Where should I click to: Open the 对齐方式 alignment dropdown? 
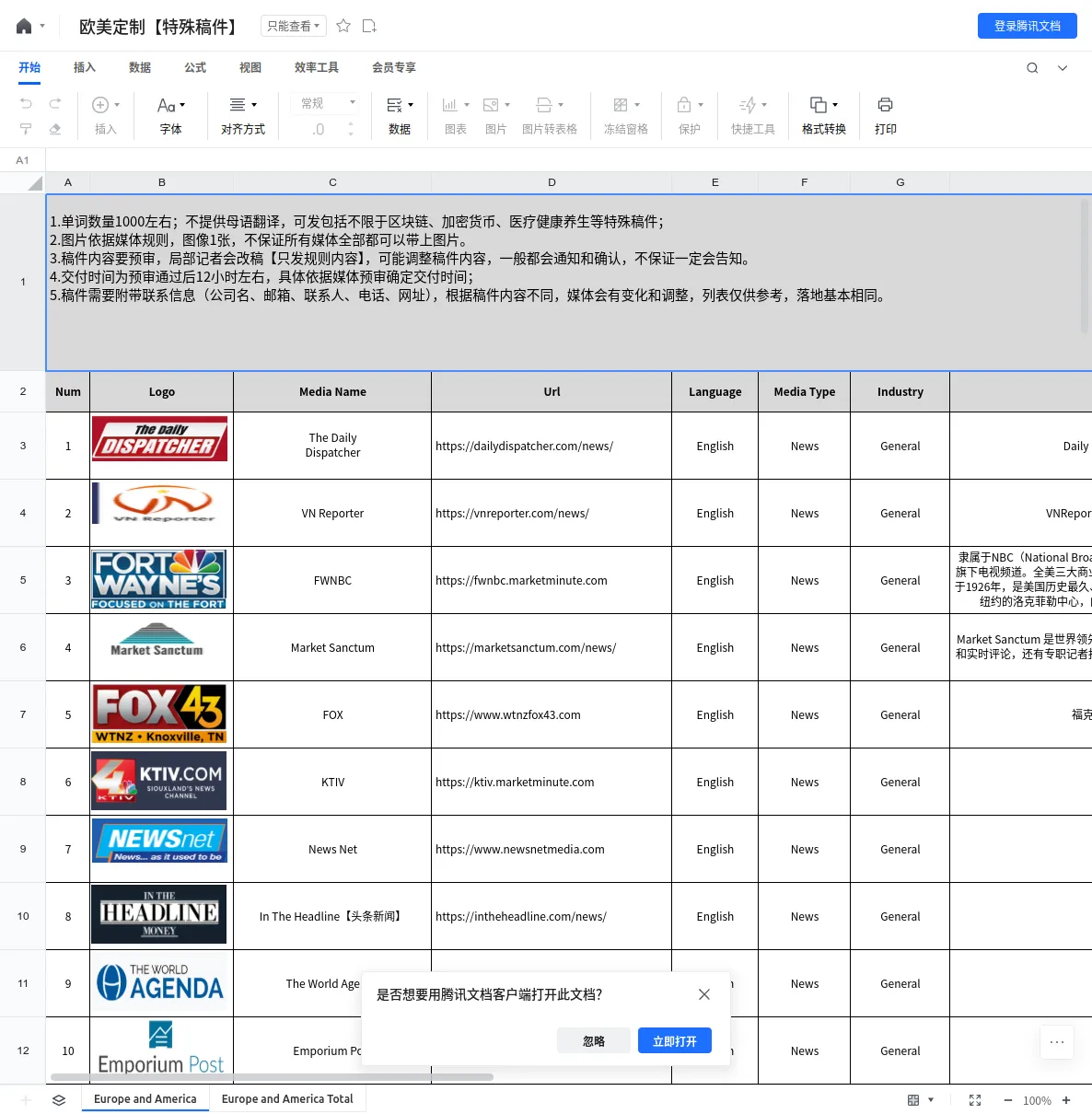(243, 105)
